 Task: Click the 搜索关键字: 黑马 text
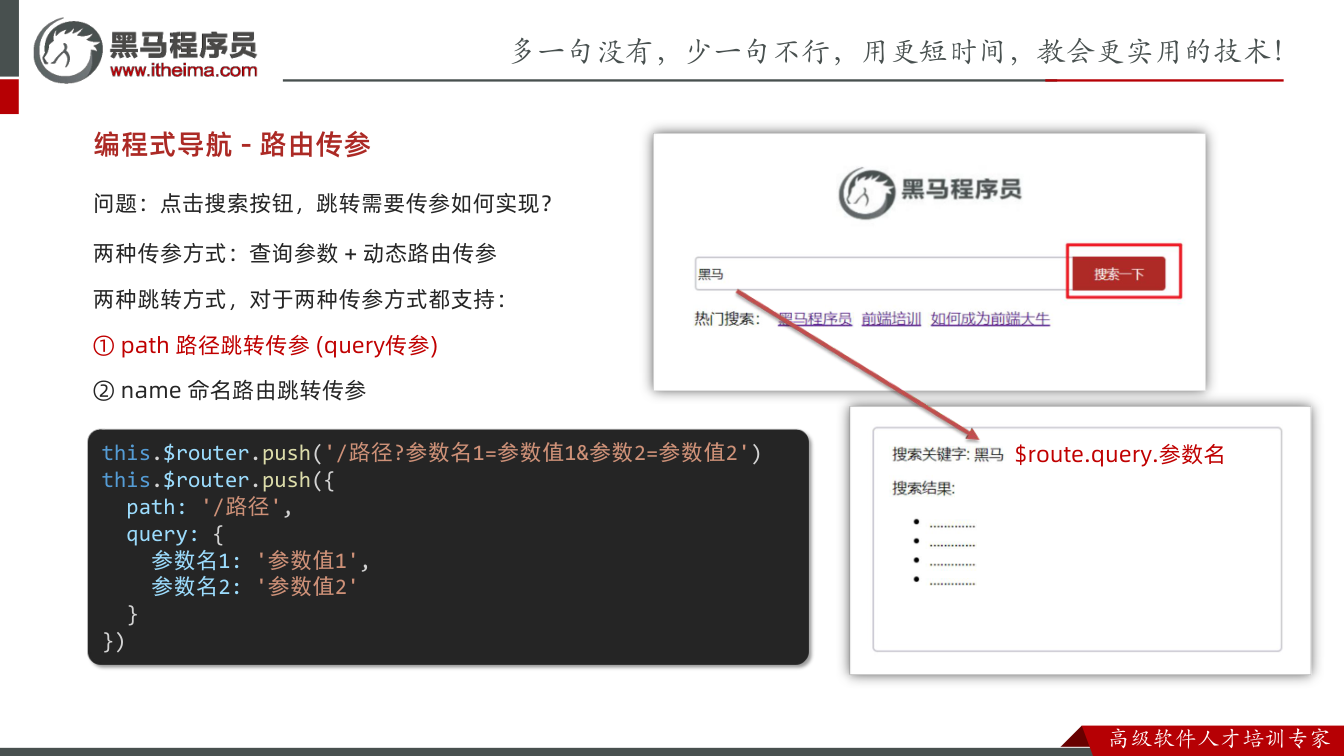[948, 455]
